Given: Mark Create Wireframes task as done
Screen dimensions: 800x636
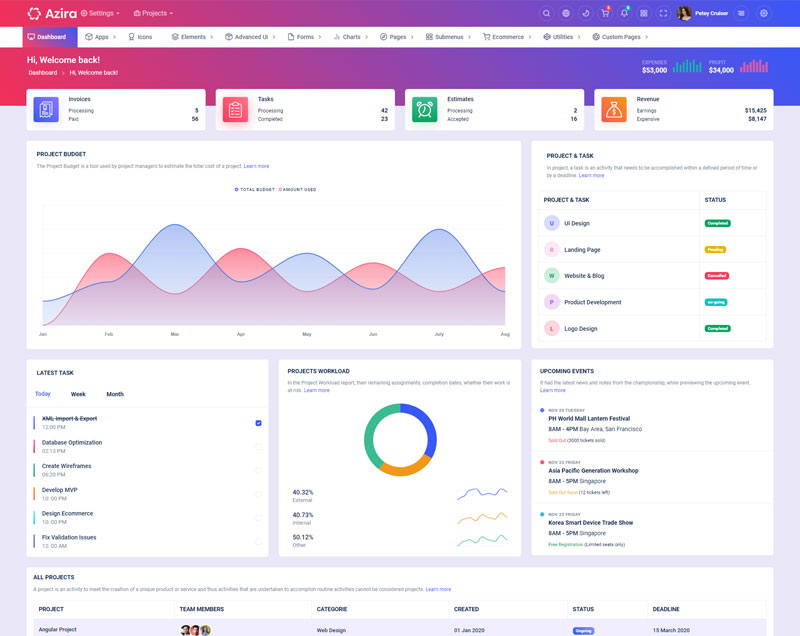Looking at the screenshot, I should [x=258, y=470].
